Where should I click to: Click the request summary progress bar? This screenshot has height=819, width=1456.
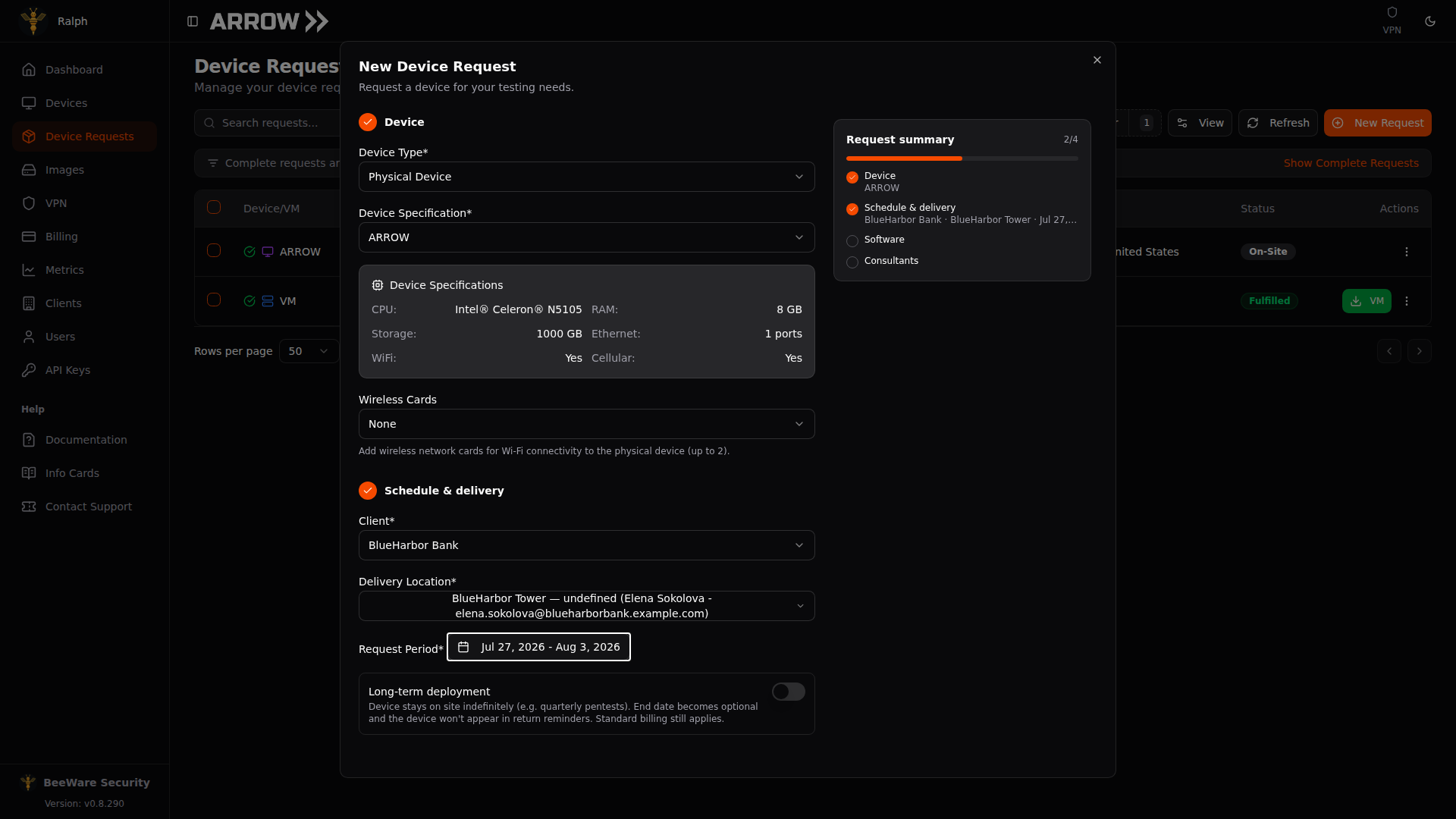coord(962,158)
